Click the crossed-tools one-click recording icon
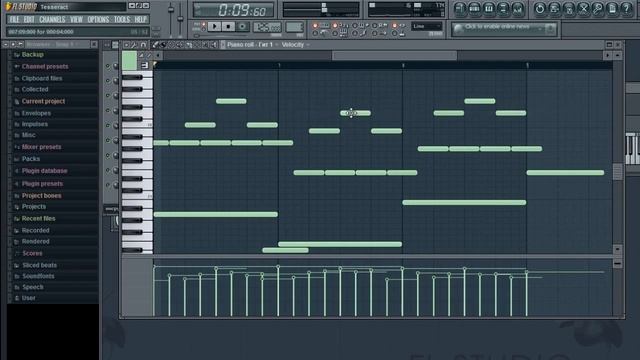The height and width of the screenshot is (360, 640). click(583, 9)
